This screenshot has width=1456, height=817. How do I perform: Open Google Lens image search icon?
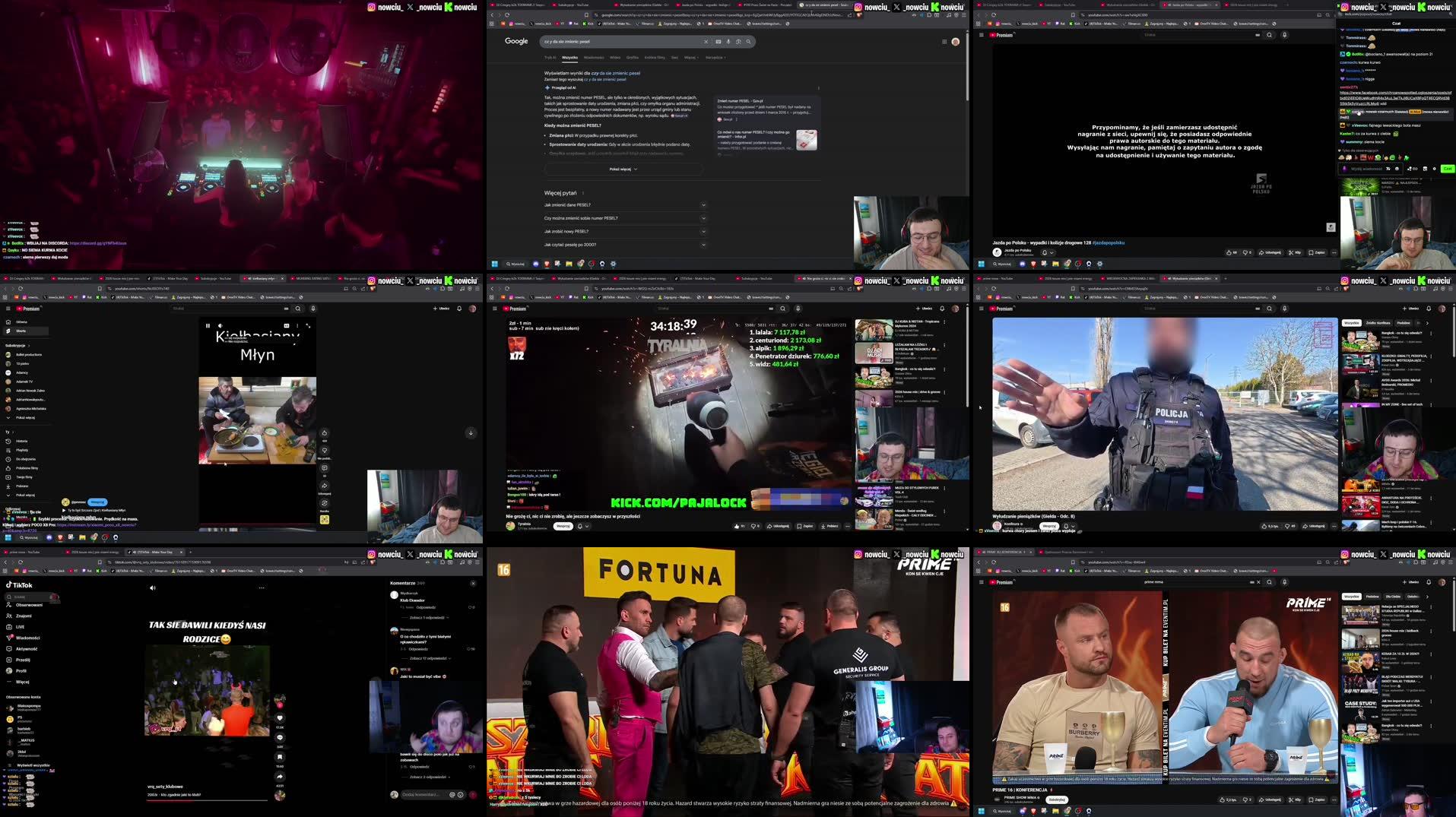pos(738,42)
